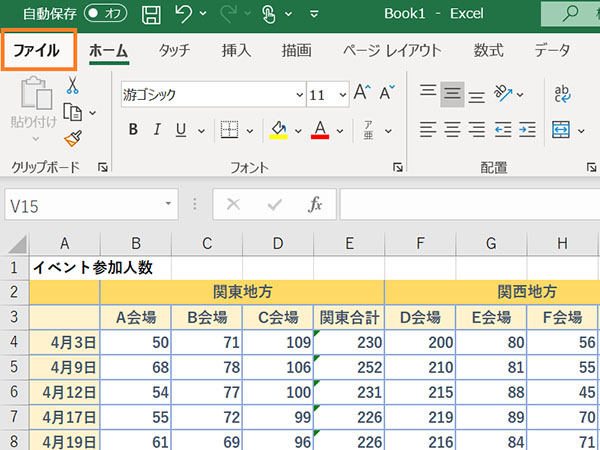Open the font name dropdown

[x=299, y=96]
